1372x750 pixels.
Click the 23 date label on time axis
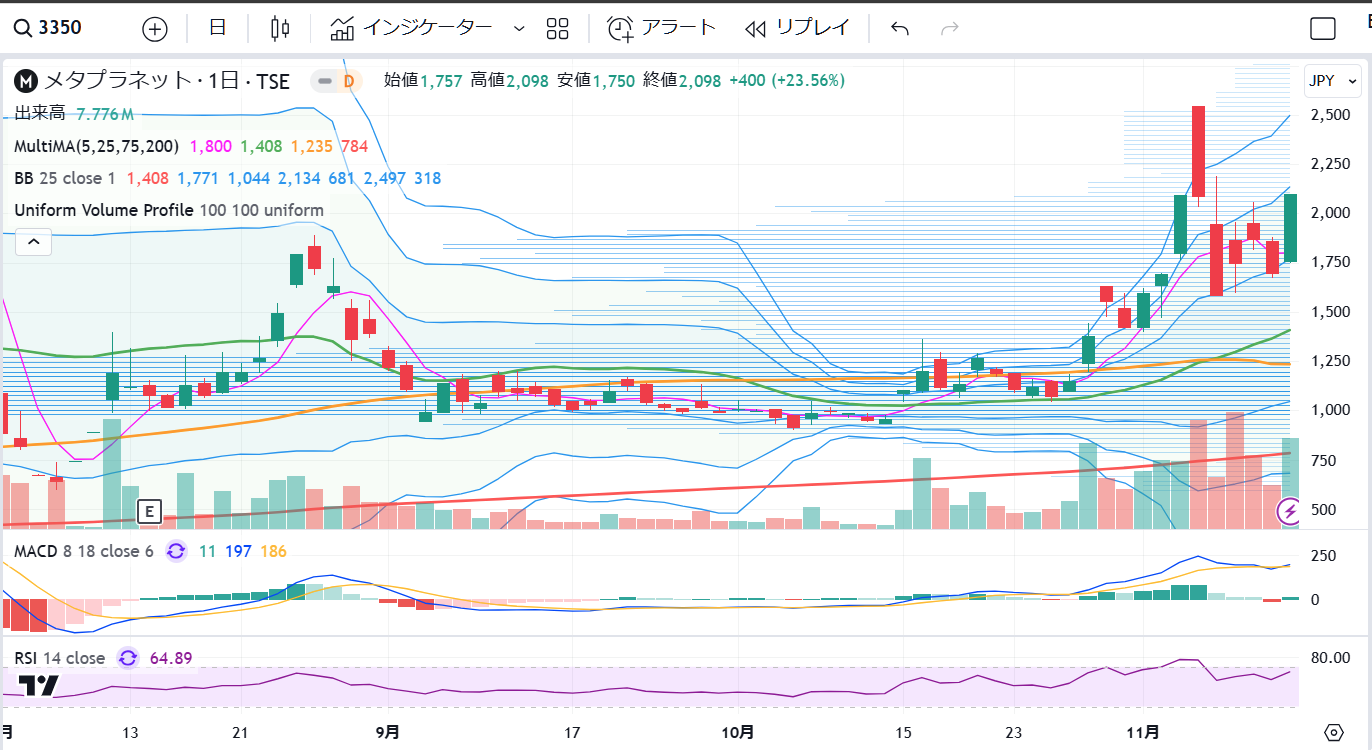click(1013, 733)
